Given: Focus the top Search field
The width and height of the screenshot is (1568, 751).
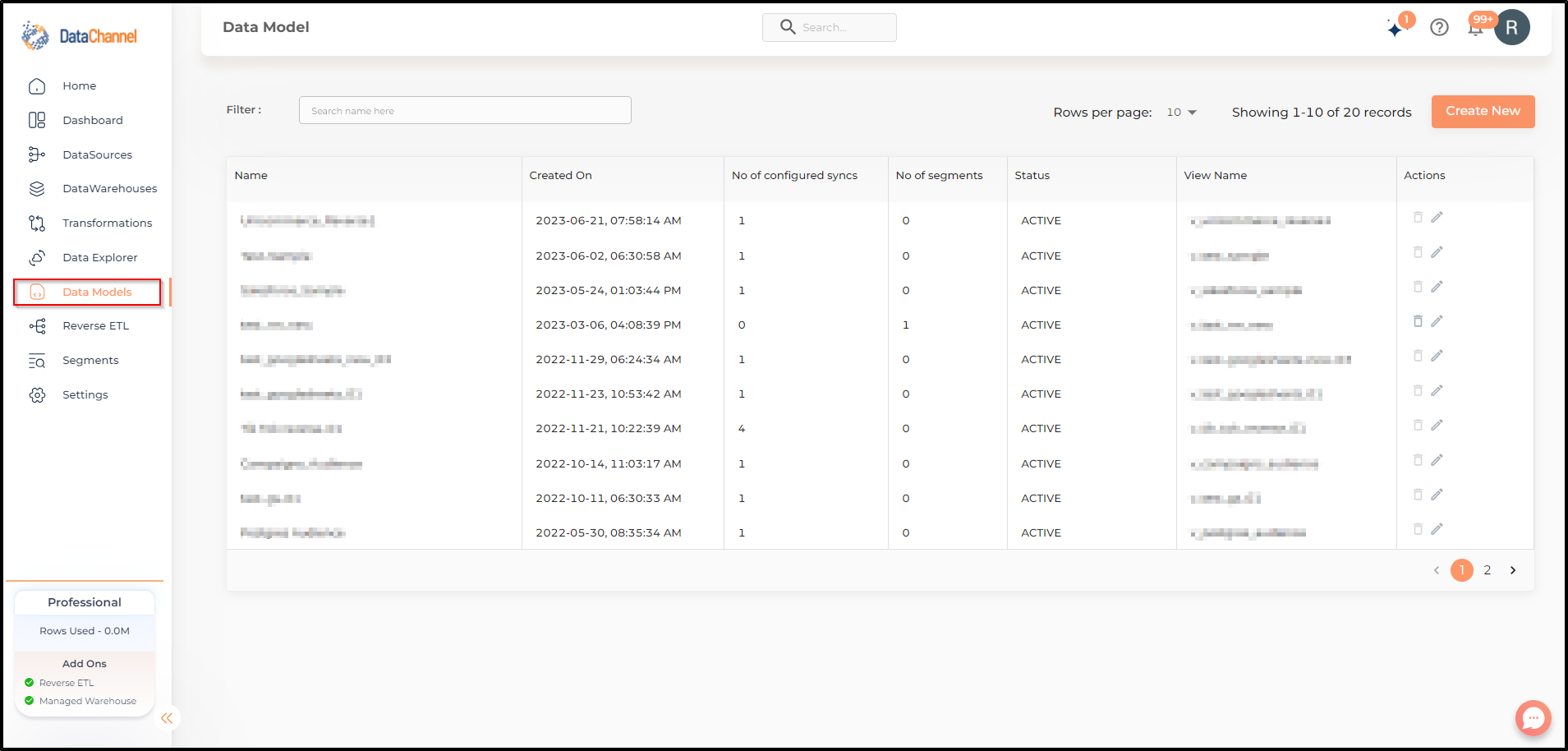Looking at the screenshot, I should 830,27.
